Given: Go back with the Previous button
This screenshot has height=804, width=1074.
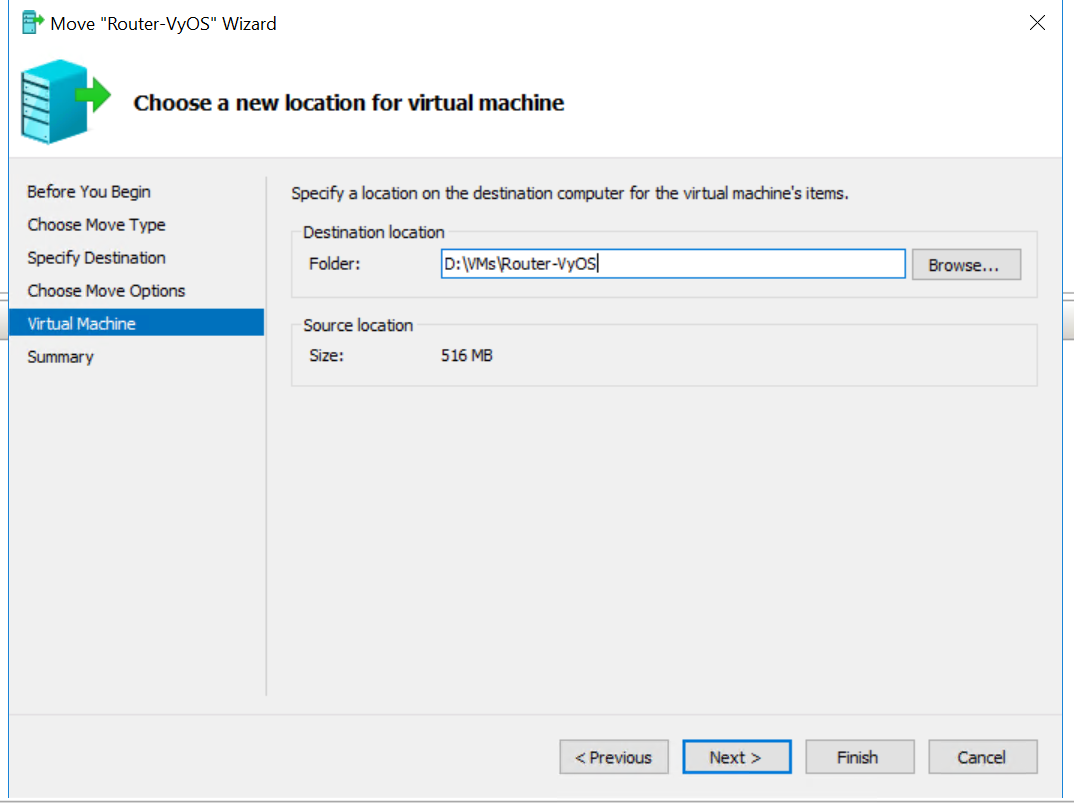Looking at the screenshot, I should (614, 757).
